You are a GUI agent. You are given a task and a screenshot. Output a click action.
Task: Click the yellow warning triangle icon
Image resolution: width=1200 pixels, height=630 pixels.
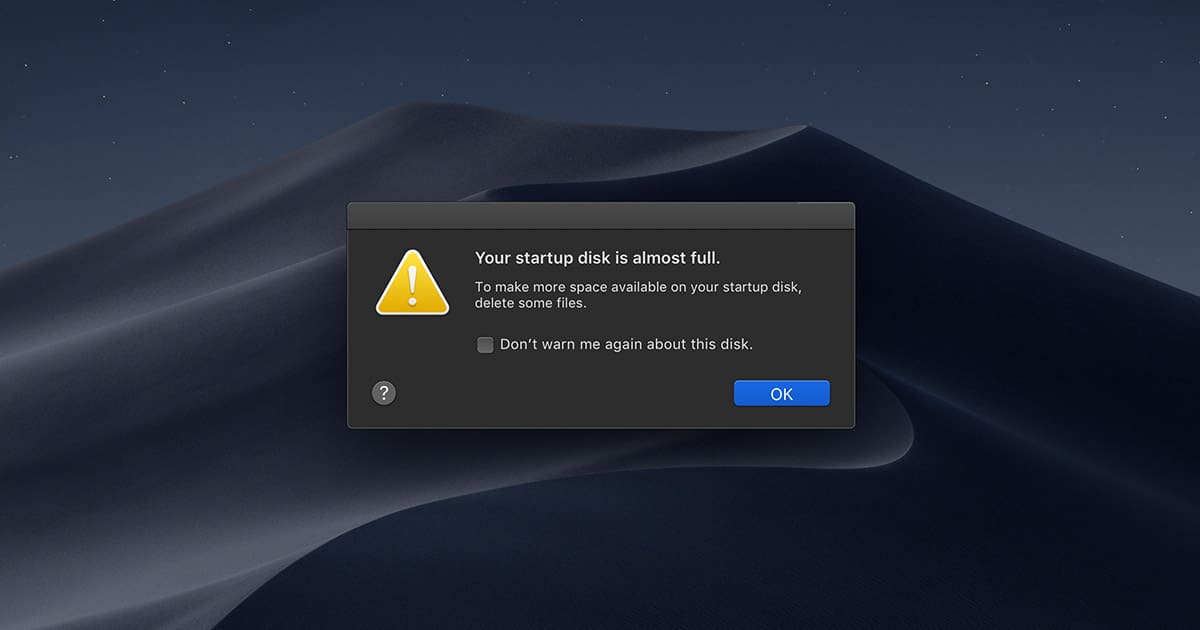click(412, 283)
